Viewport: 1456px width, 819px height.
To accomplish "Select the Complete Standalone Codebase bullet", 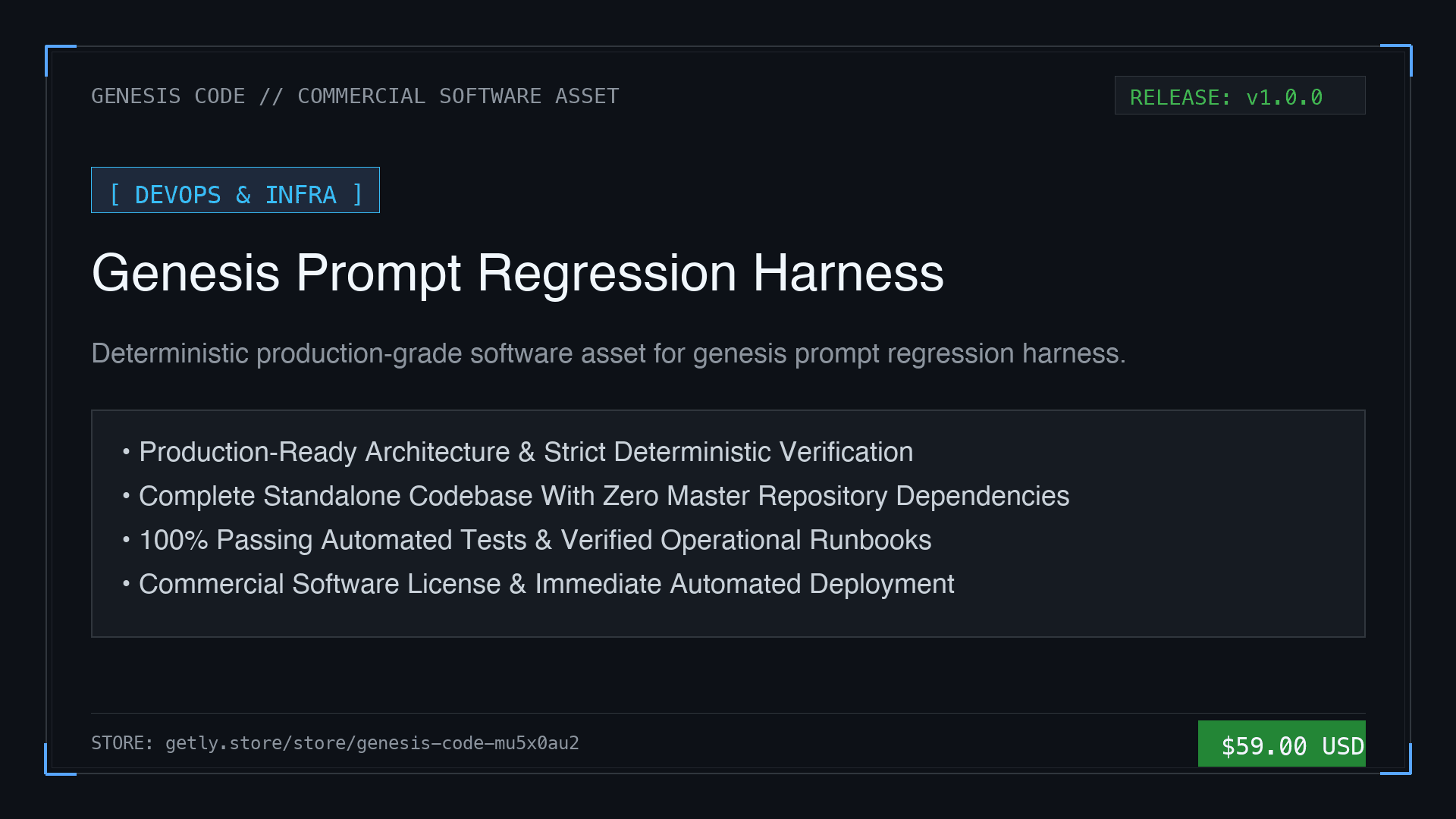I will pos(596,496).
